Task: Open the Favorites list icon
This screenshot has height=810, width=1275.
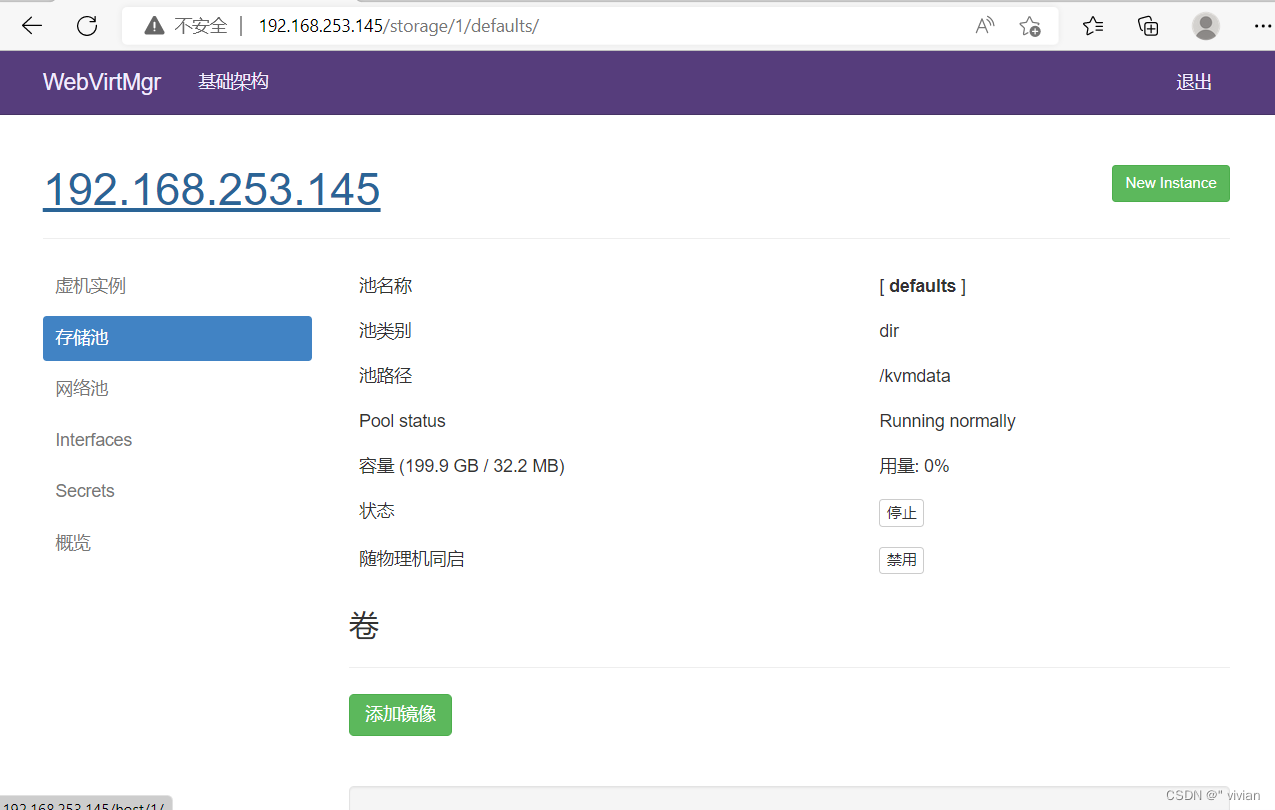Action: (x=1093, y=26)
